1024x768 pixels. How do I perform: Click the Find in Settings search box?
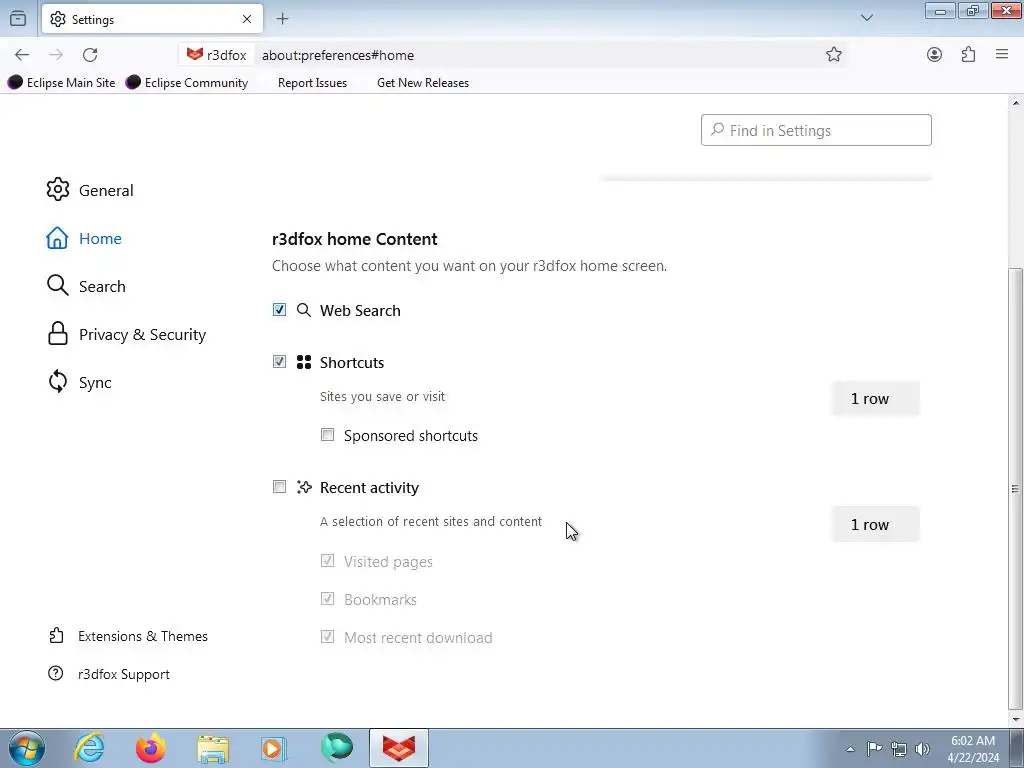click(816, 130)
